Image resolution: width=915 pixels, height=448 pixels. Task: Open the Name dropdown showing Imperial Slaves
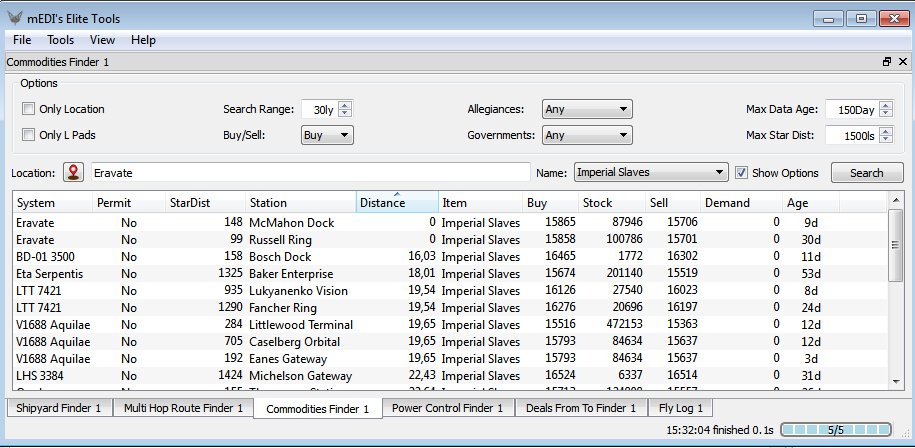pyautogui.click(x=651, y=172)
